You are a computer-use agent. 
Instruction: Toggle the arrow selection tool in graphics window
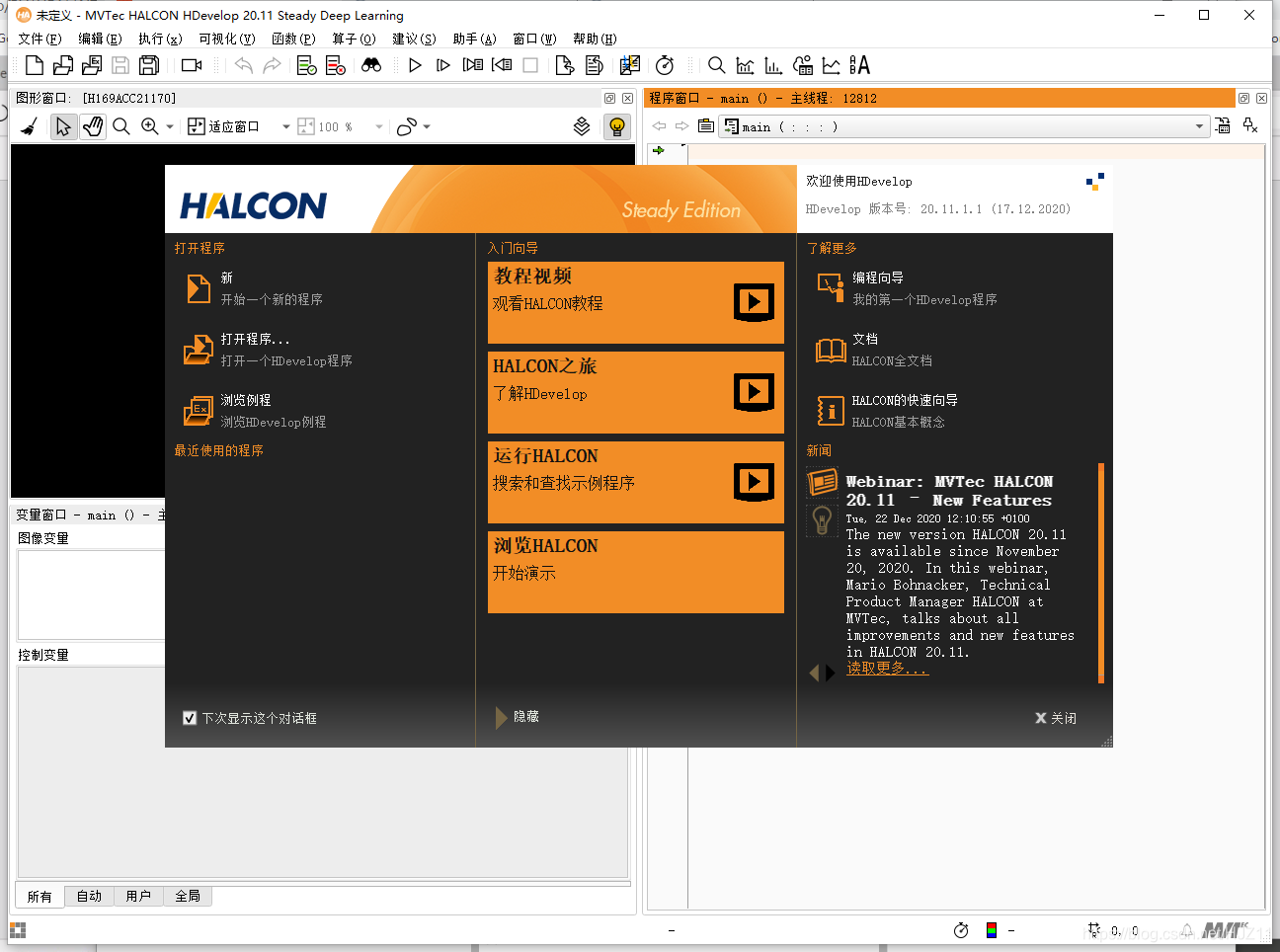[x=64, y=126]
